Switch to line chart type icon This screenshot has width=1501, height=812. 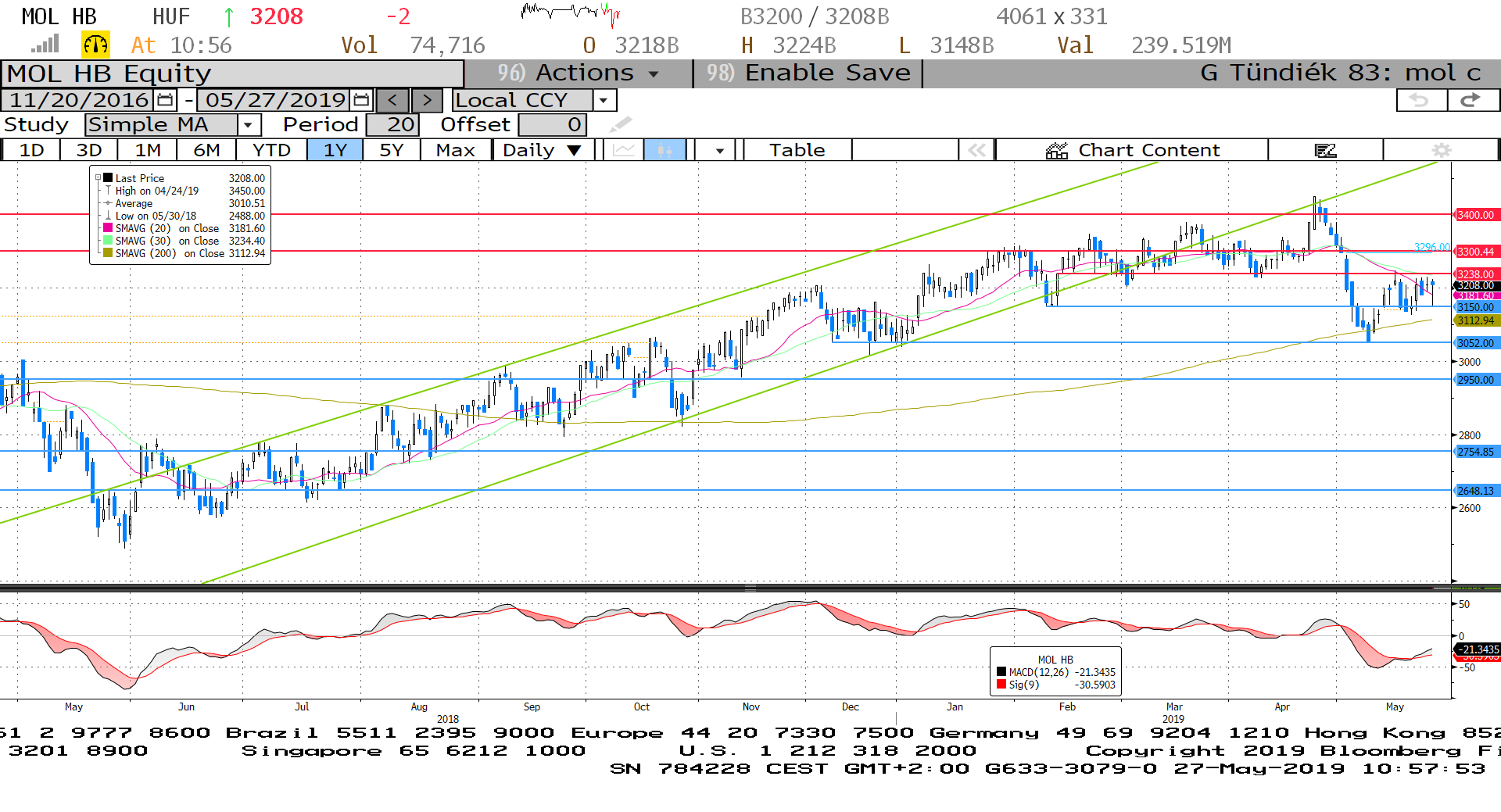pos(624,150)
